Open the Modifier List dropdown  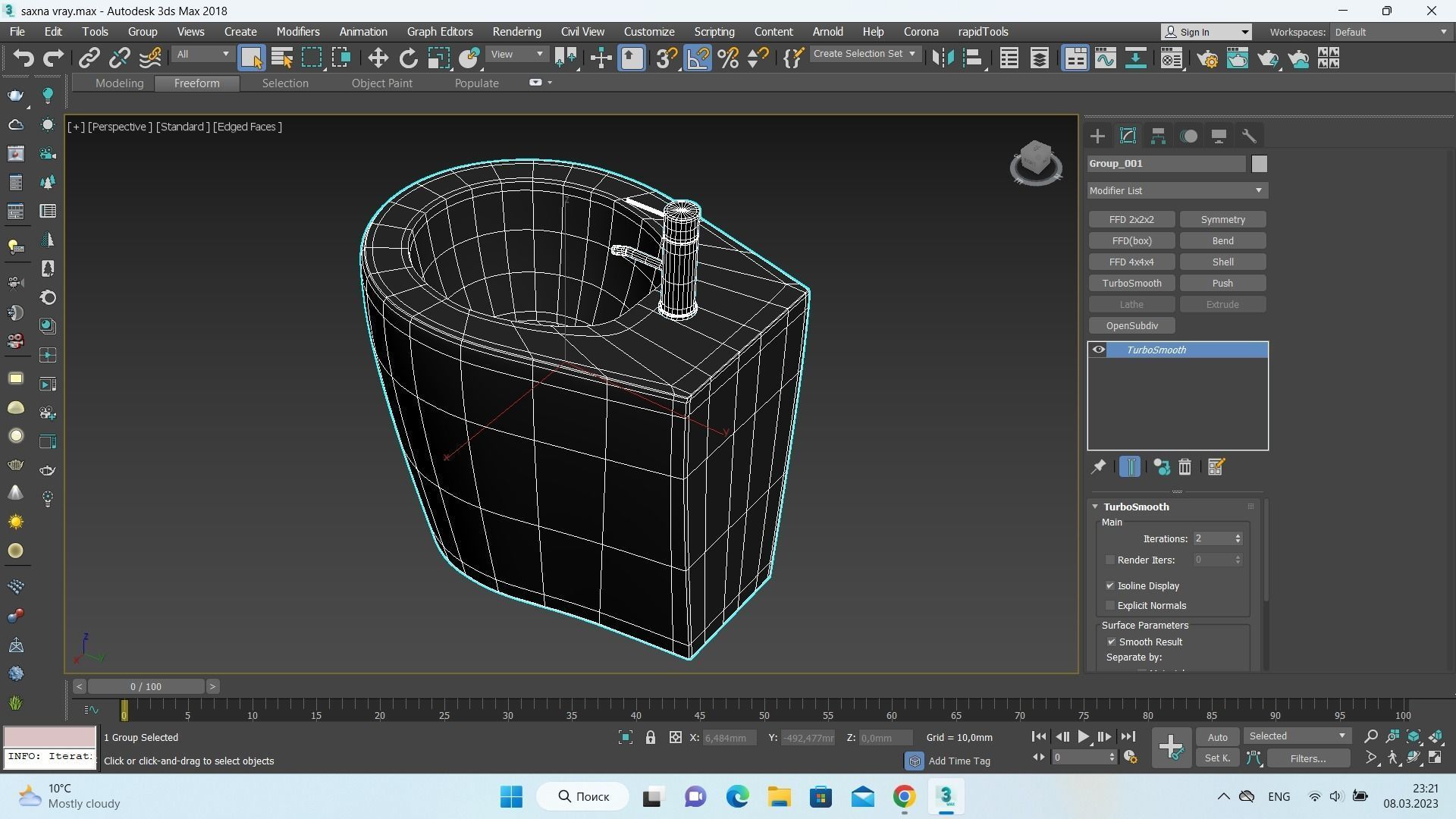[1177, 191]
